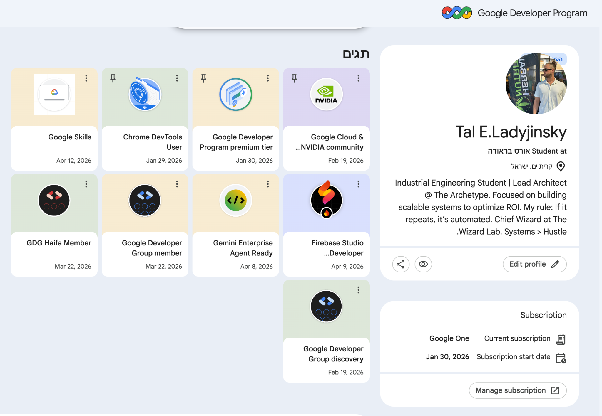
Task: Open options menu on Google Cloud & NVIDIA badge
Action: tap(358, 78)
